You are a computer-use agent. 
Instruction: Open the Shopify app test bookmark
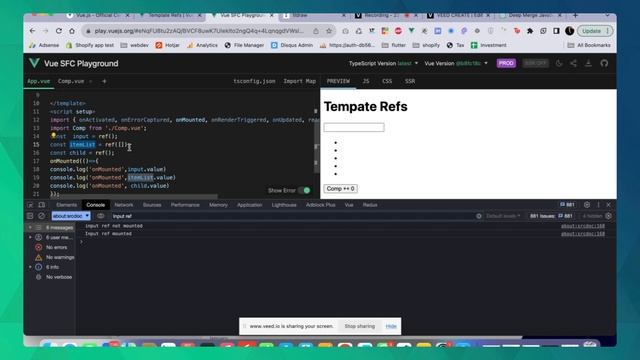tap(90, 45)
